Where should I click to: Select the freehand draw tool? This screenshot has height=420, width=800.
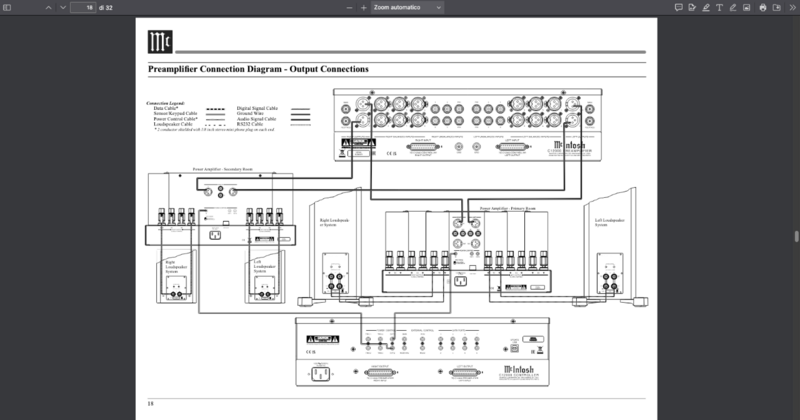(733, 8)
